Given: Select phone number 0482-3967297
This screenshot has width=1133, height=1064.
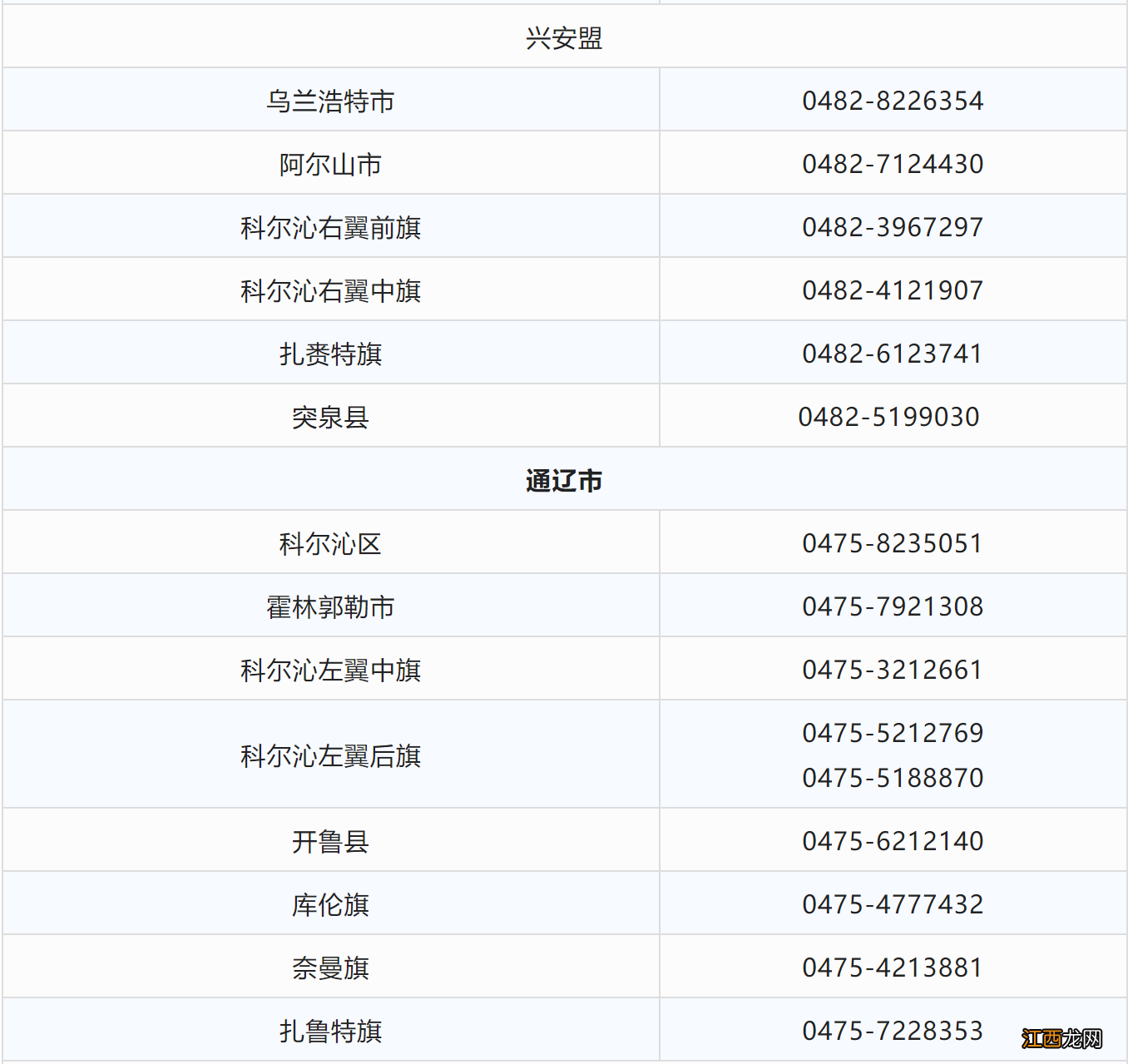Looking at the screenshot, I should pyautogui.click(x=893, y=227).
